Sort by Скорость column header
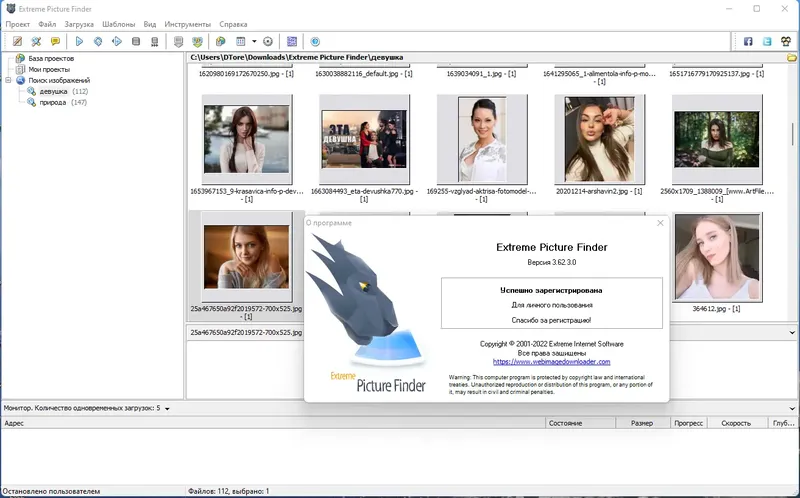This screenshot has height=498, width=800. coord(737,423)
